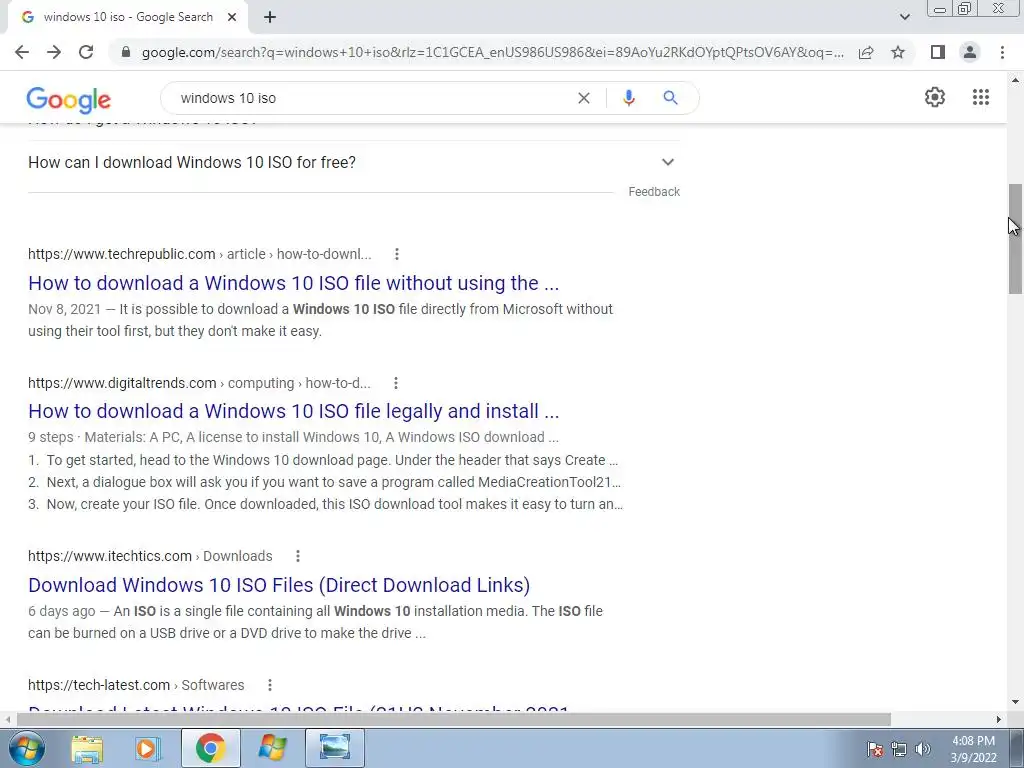Click step 3 'Now, create your ISO file' text

[x=334, y=505]
